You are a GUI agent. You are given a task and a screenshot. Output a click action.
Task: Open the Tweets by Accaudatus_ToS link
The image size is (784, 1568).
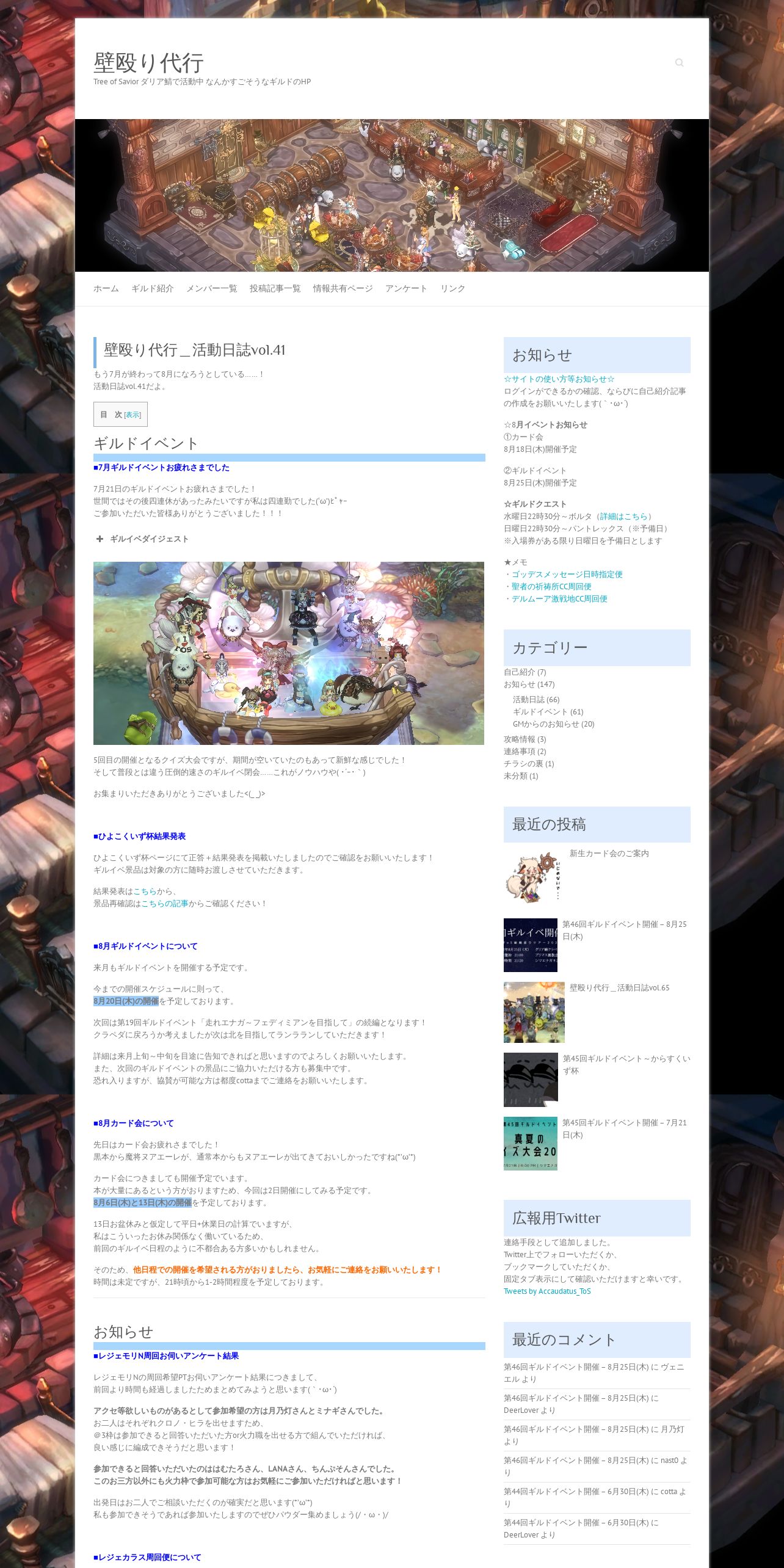coord(547,1291)
